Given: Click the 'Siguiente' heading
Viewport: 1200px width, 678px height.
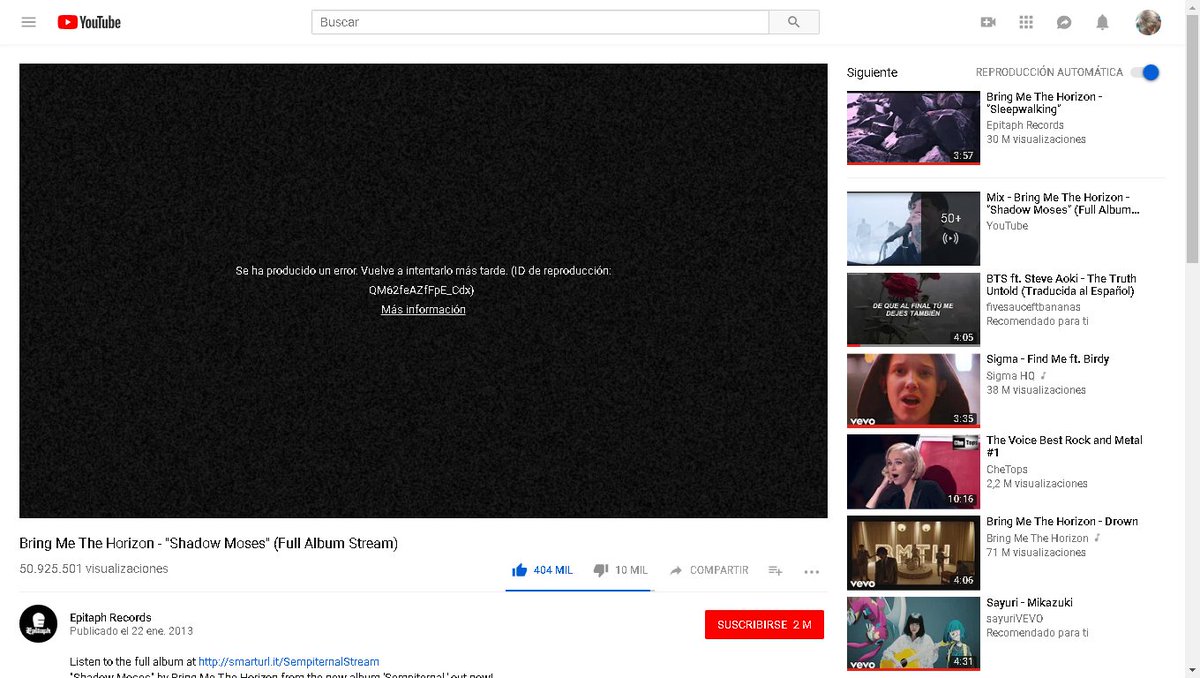Looking at the screenshot, I should [x=872, y=73].
